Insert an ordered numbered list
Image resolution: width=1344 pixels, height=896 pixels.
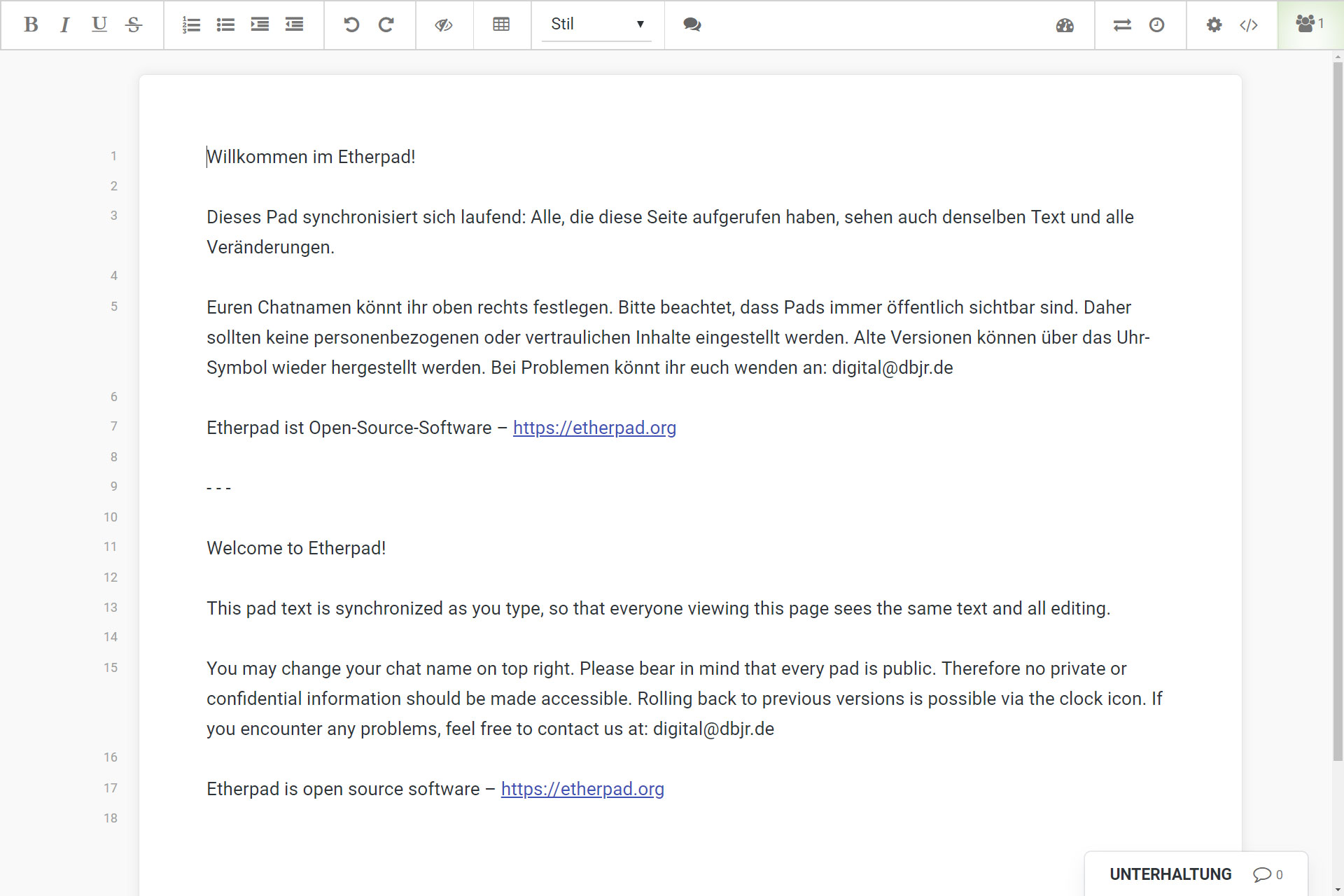click(x=191, y=24)
